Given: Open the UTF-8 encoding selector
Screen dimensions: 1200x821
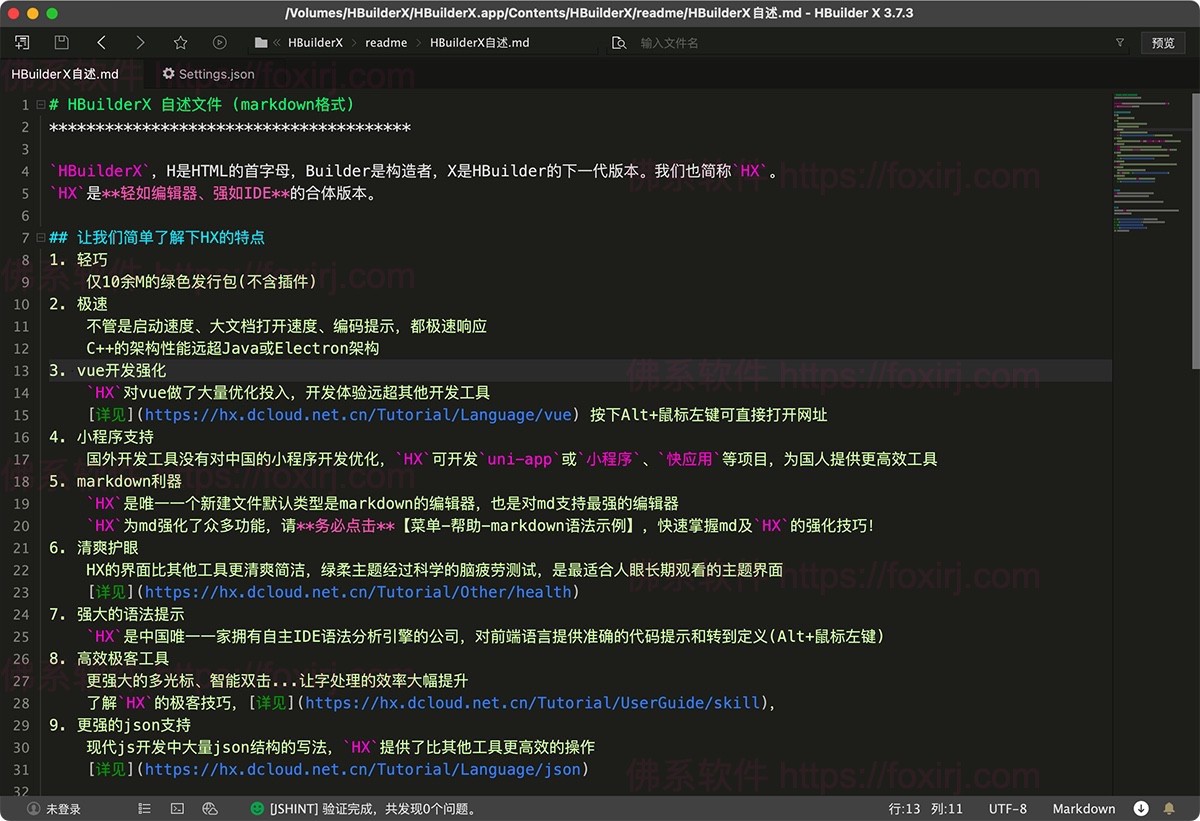Looking at the screenshot, I should click(1007, 808).
